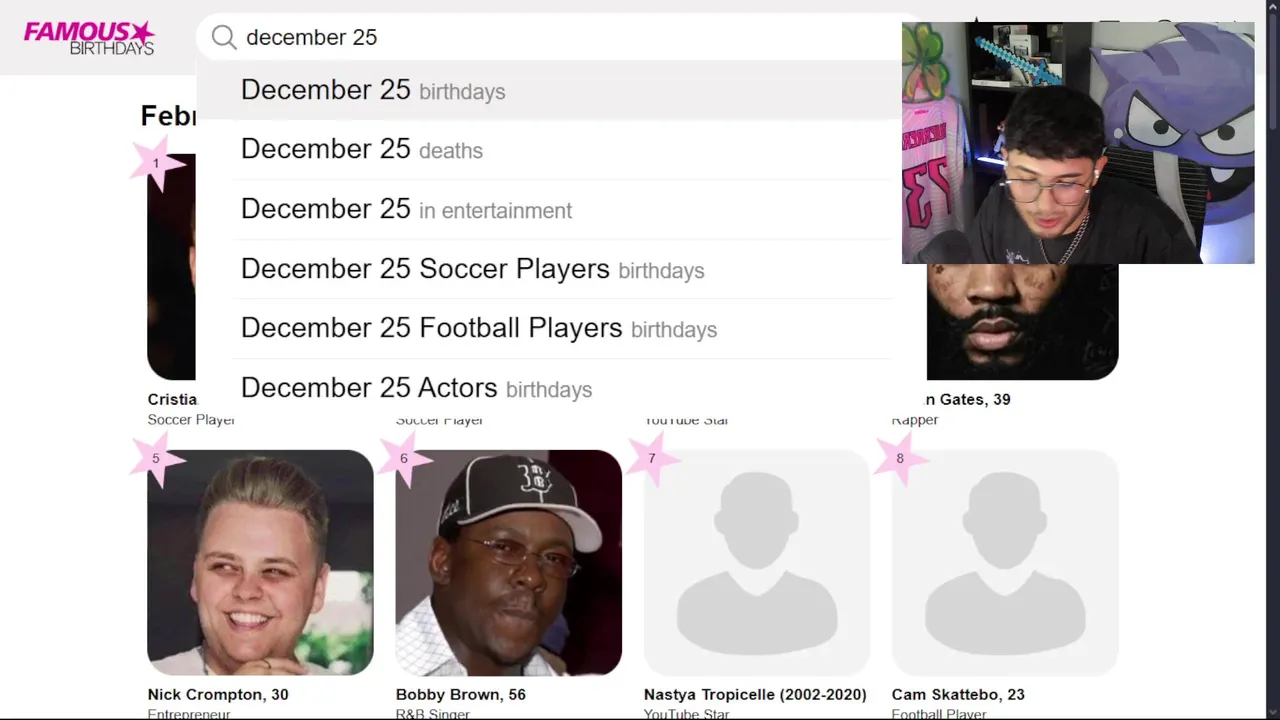This screenshot has height=720, width=1280.
Task: Click the rank 6 star badge
Action: coord(404,459)
